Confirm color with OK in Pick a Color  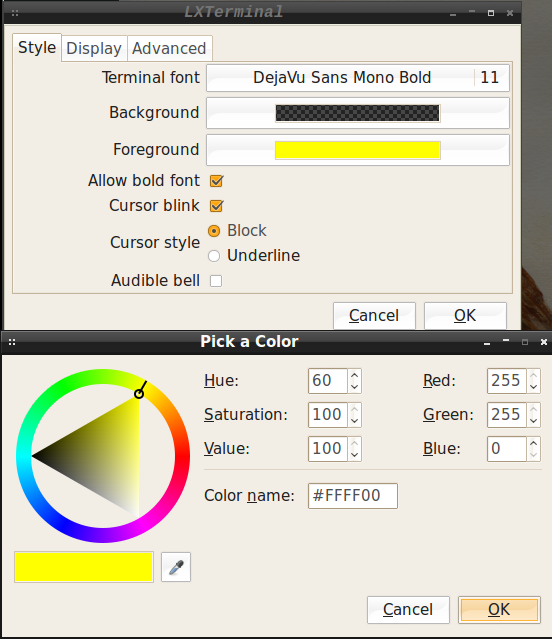[499, 610]
